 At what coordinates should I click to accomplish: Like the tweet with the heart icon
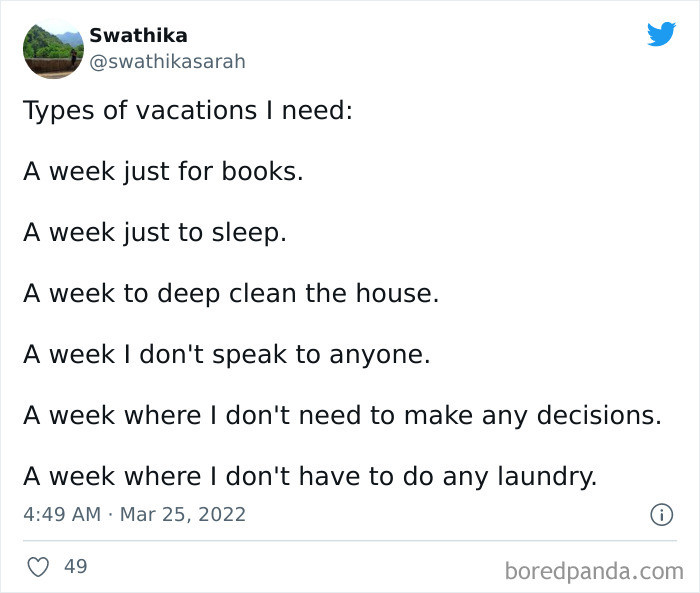click(38, 567)
